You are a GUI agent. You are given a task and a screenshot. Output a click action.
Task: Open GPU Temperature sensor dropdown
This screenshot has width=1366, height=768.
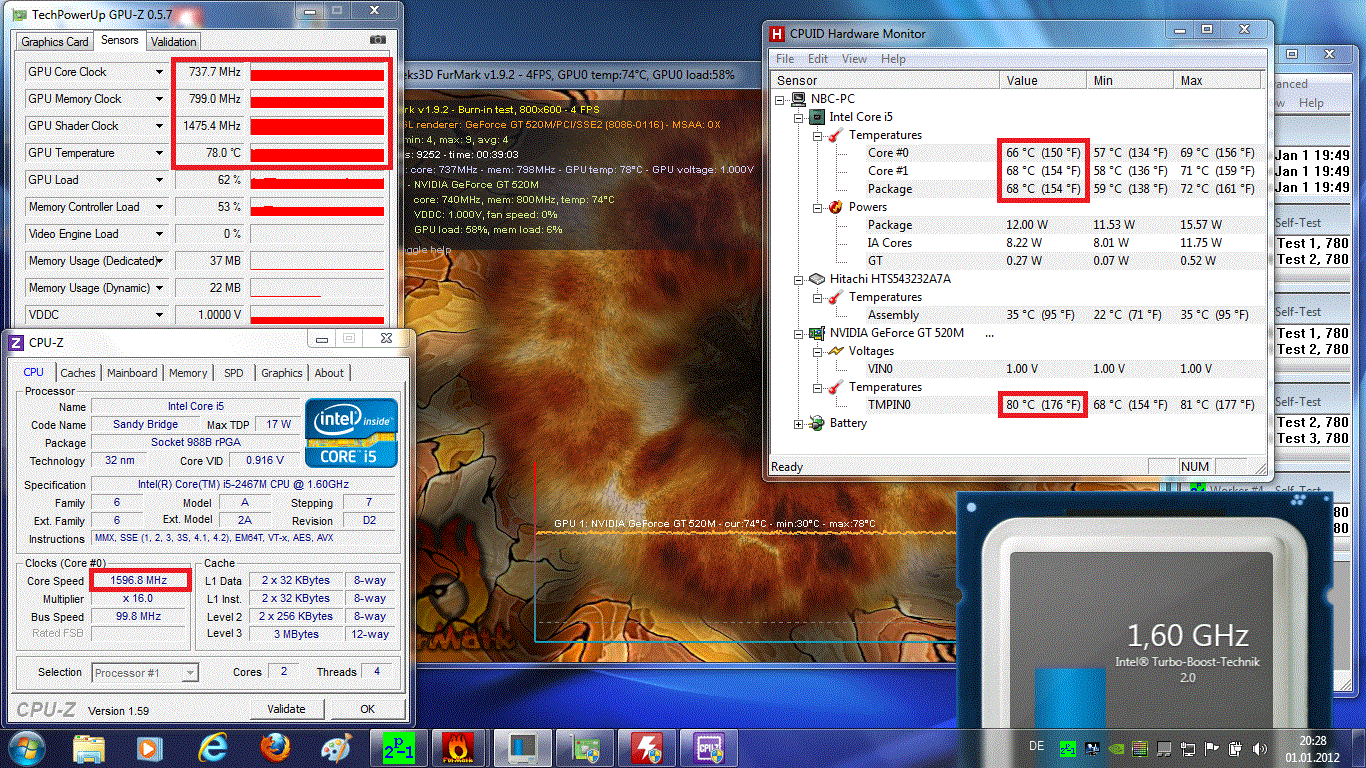159,153
